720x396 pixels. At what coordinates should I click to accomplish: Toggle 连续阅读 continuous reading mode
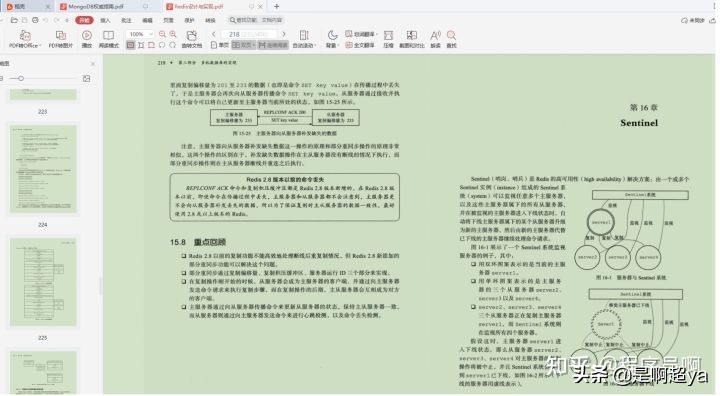click(273, 45)
